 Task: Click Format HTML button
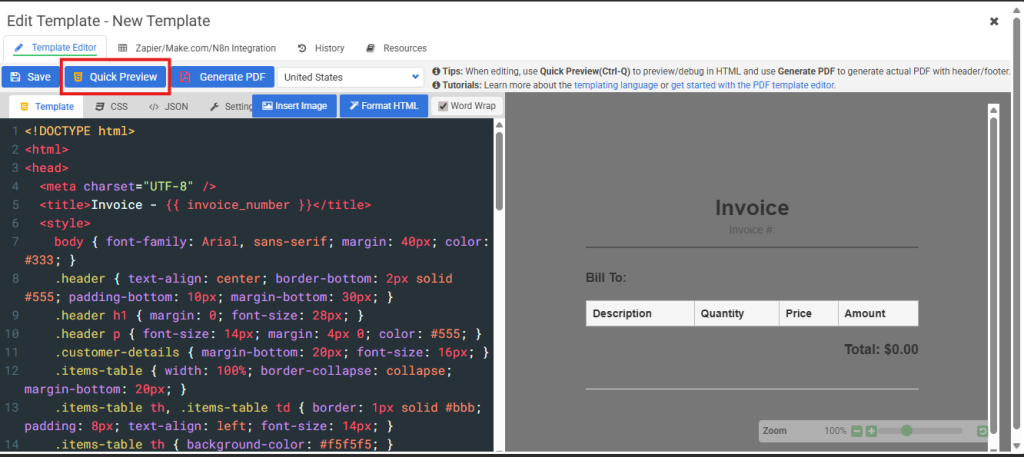[383, 106]
